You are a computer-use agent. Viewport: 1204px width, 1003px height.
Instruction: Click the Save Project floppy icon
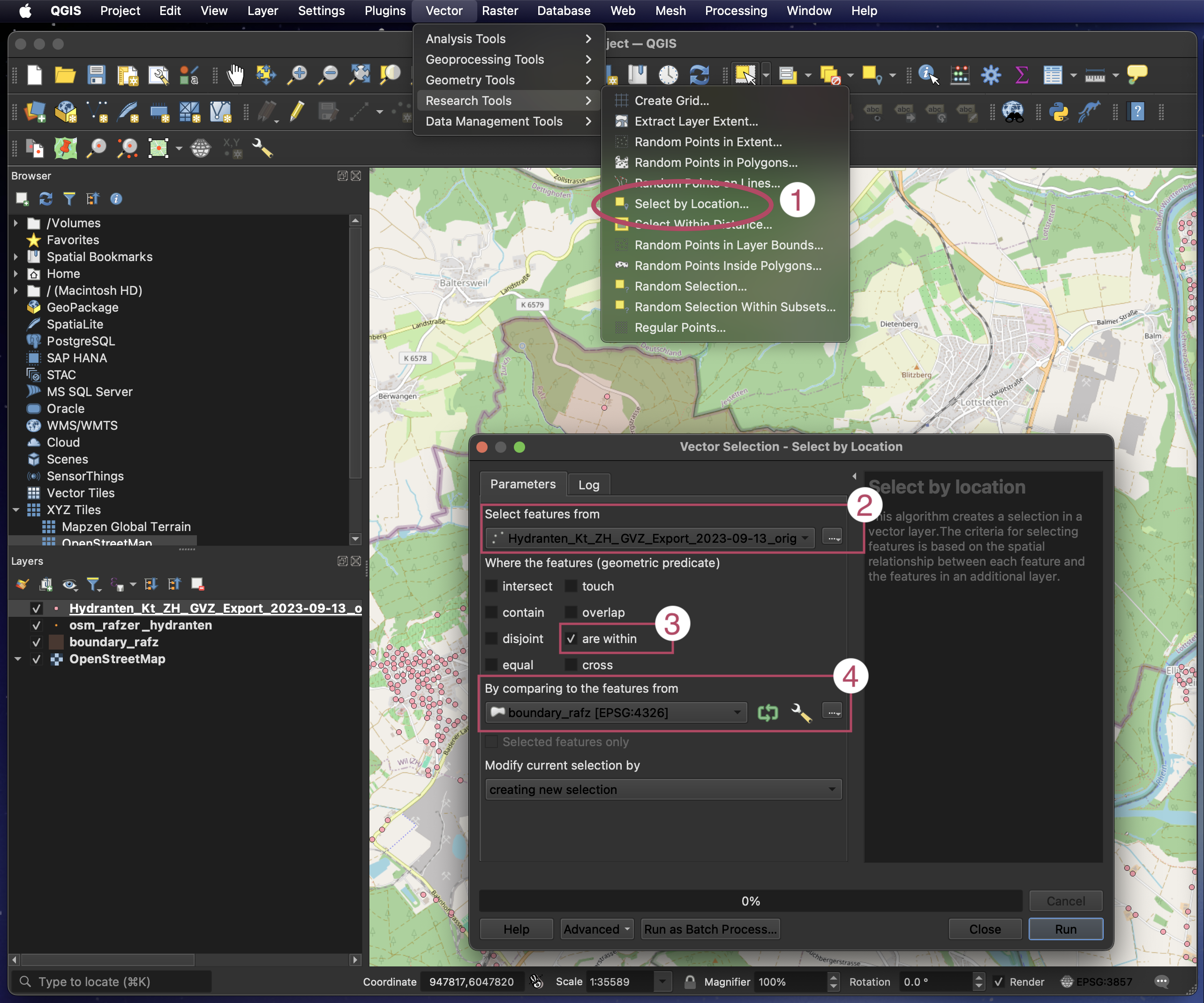[x=96, y=75]
